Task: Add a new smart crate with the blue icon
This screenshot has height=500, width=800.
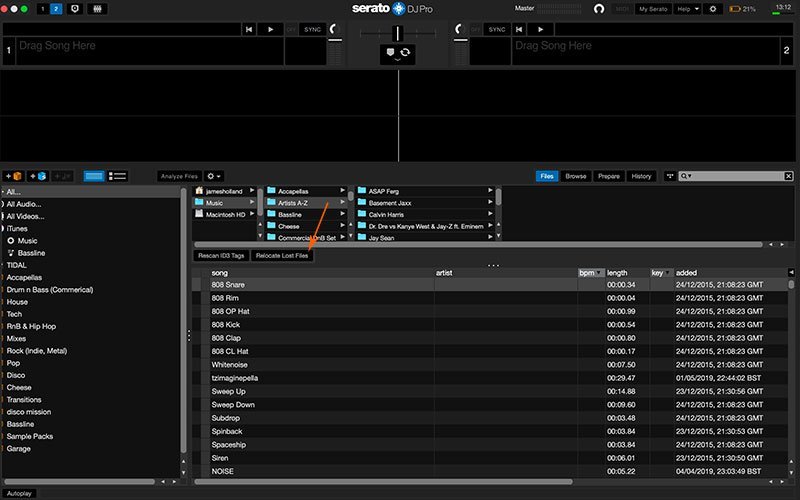Action: point(38,176)
